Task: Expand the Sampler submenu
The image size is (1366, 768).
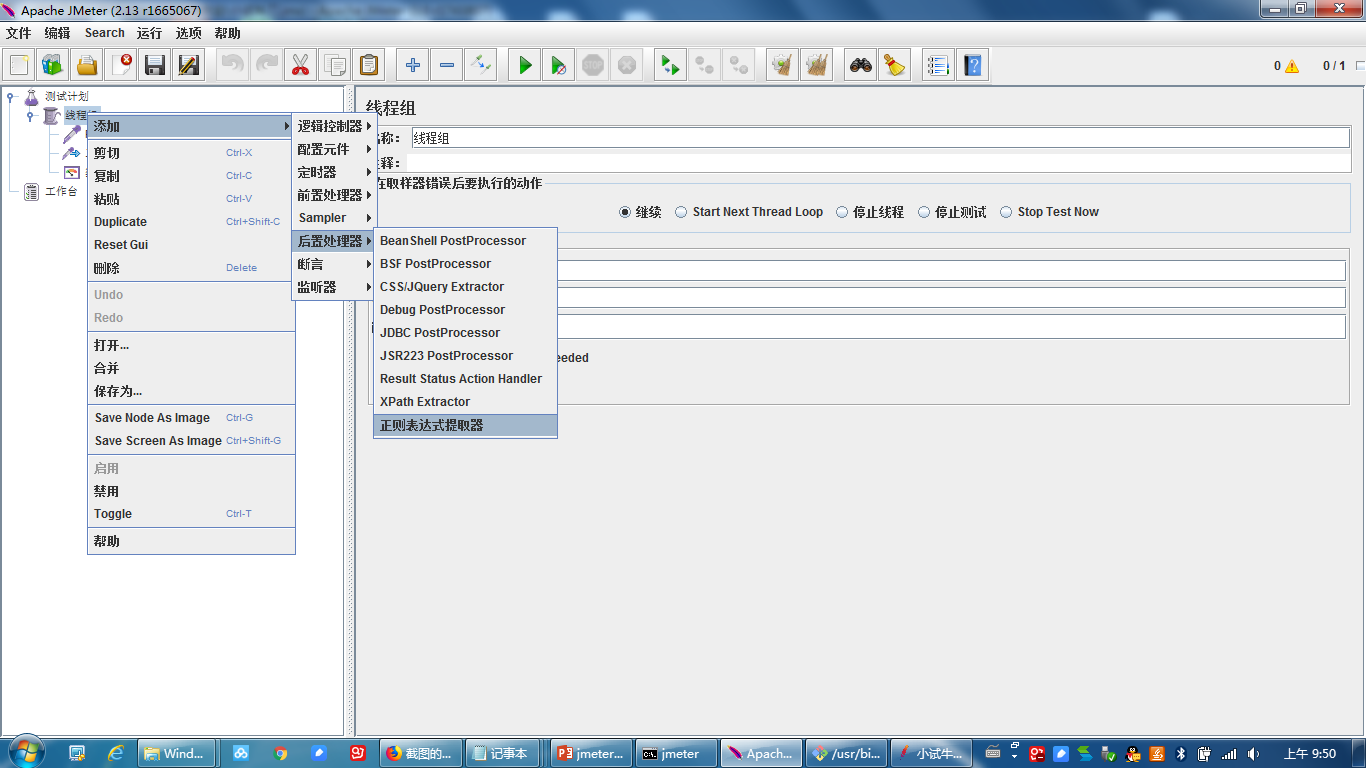Action: [x=333, y=218]
